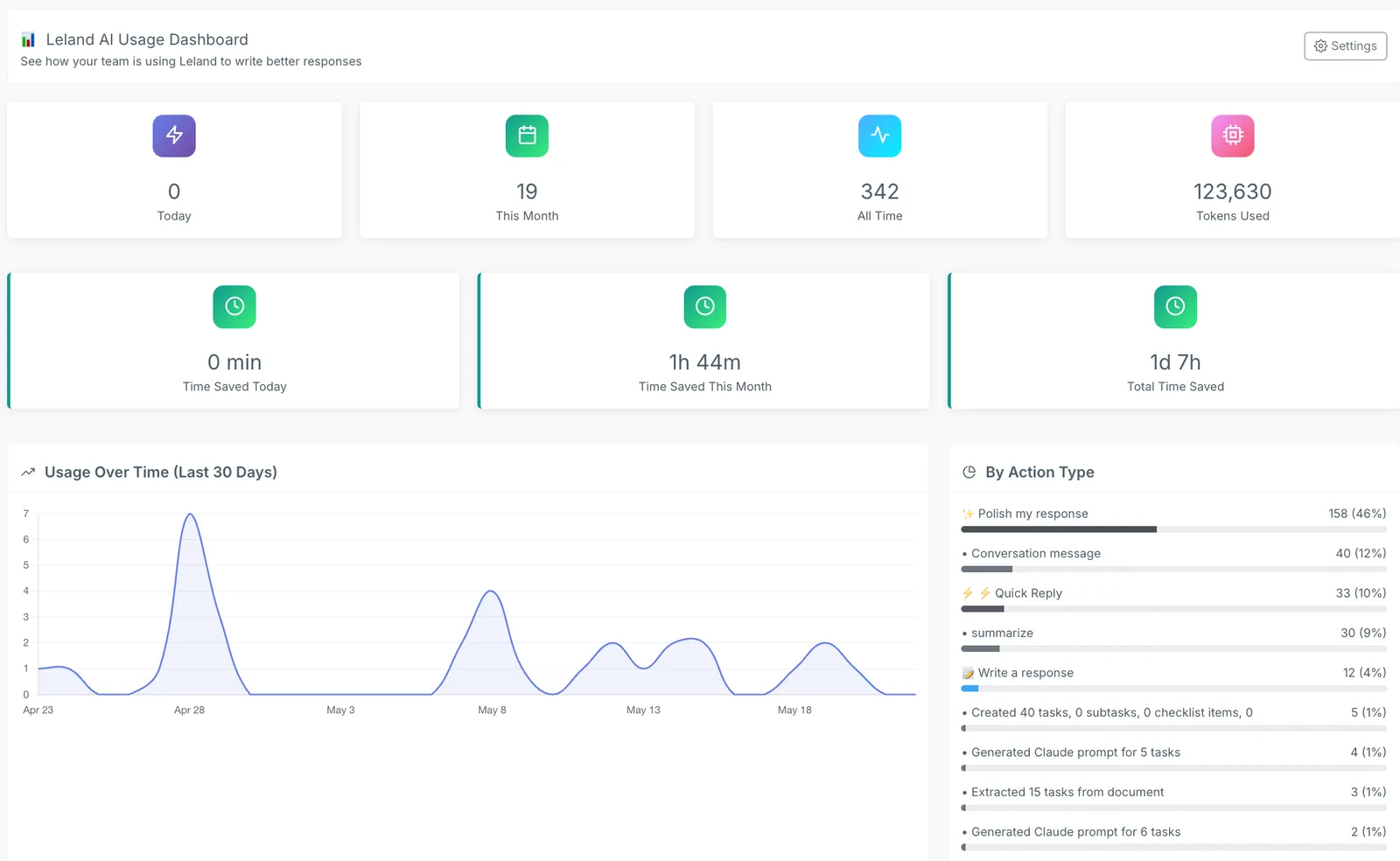
Task: Click the 'Polish my response' label
Action: tap(1032, 514)
